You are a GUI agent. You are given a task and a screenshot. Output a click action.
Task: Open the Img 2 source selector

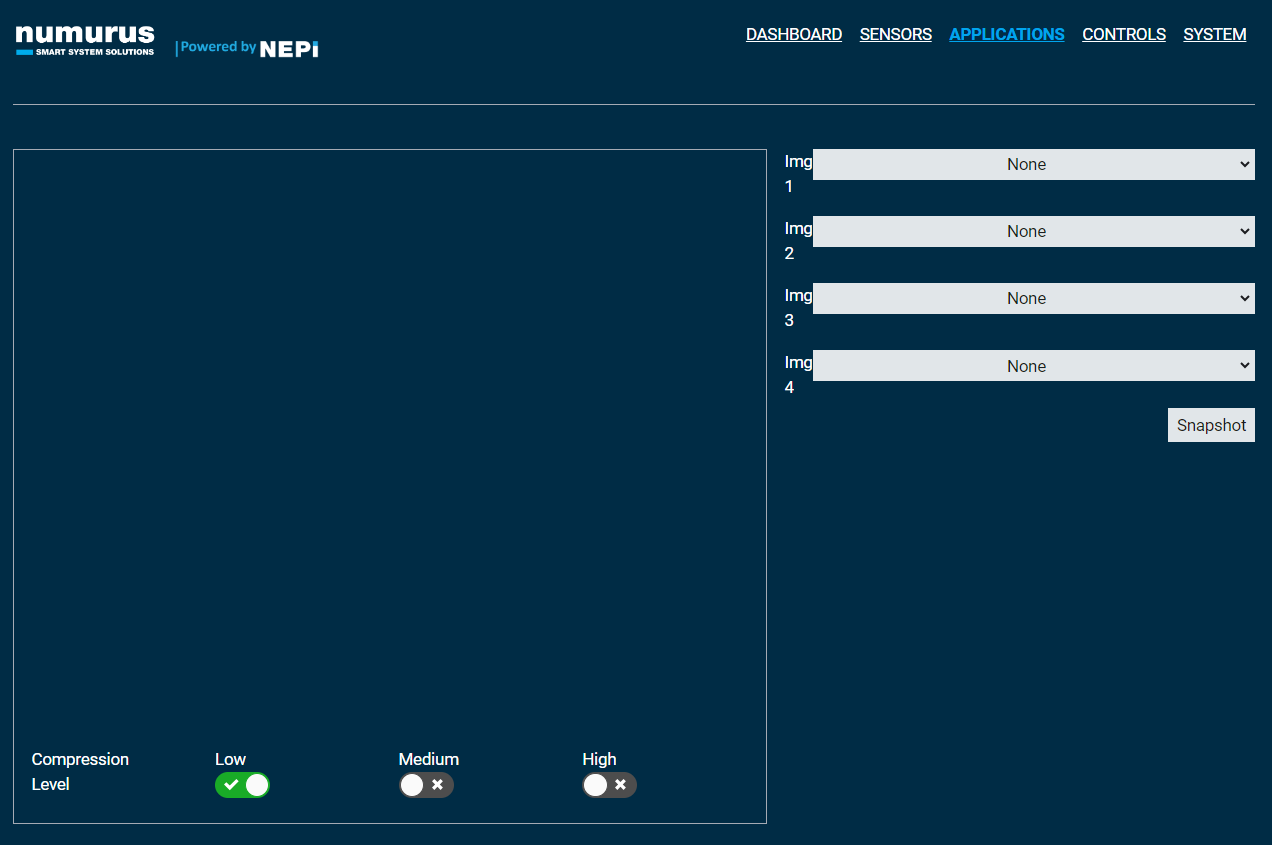pyautogui.click(x=1033, y=231)
